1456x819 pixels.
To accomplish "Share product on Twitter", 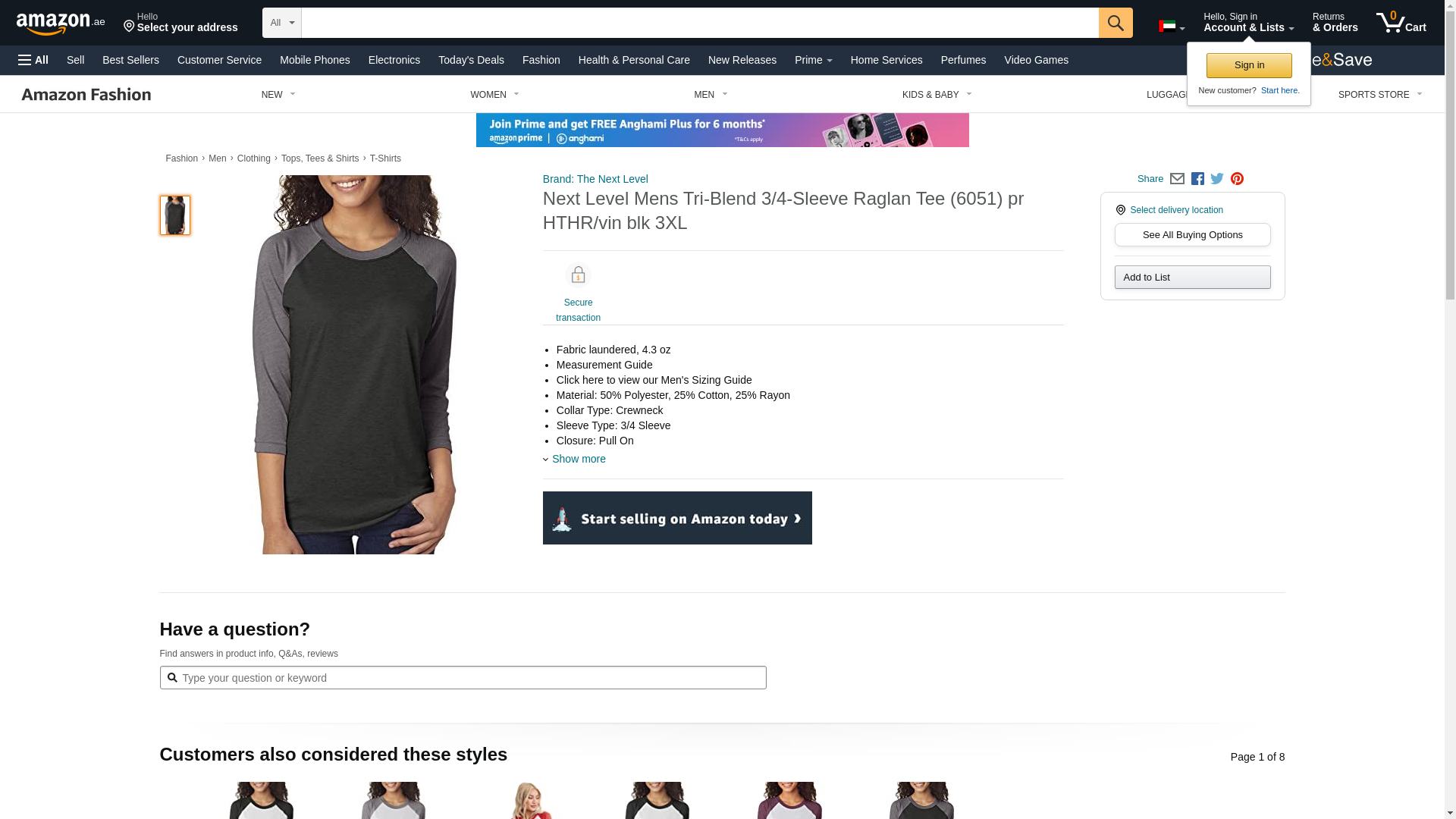I will pos(1217,179).
